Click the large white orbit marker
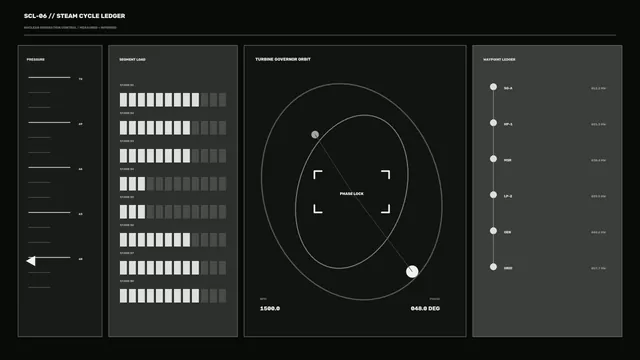The image size is (640, 360). [x=412, y=271]
